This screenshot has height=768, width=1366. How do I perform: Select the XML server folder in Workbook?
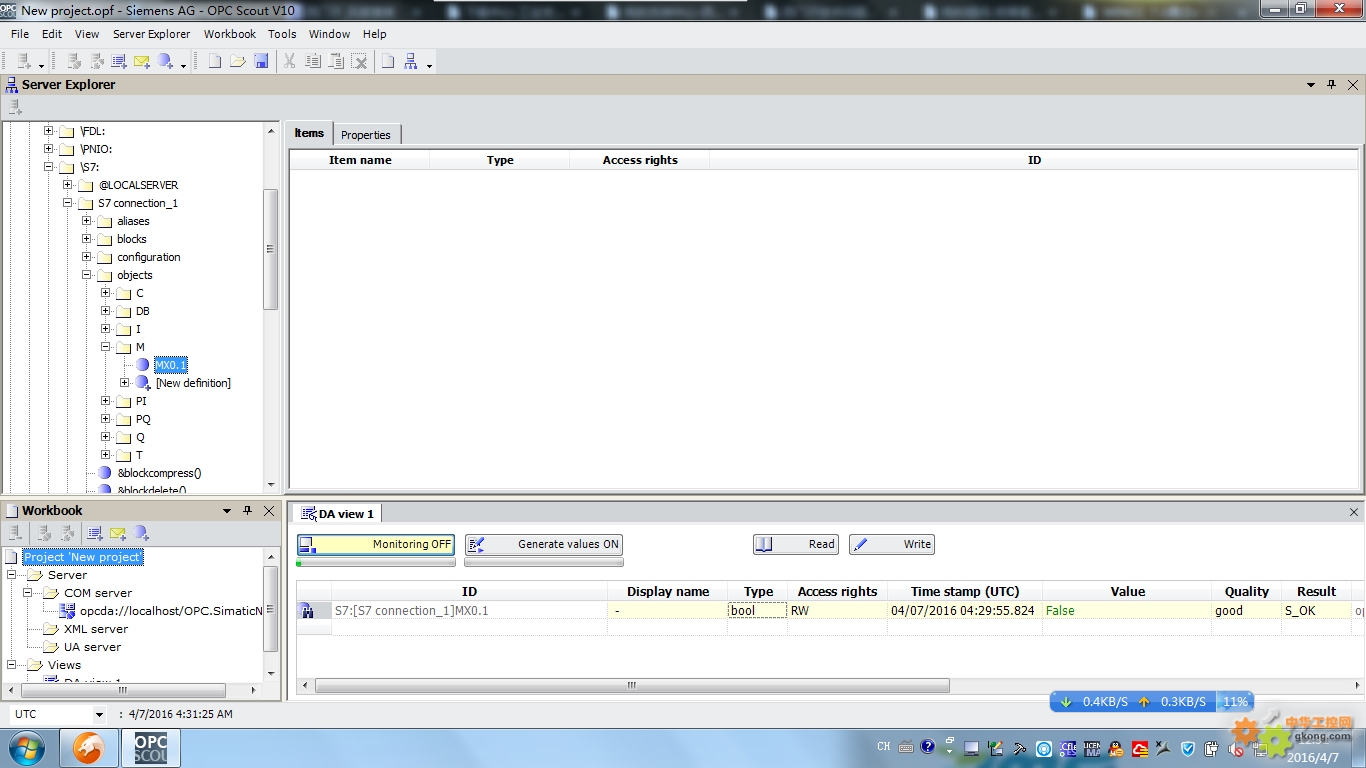tap(96, 629)
